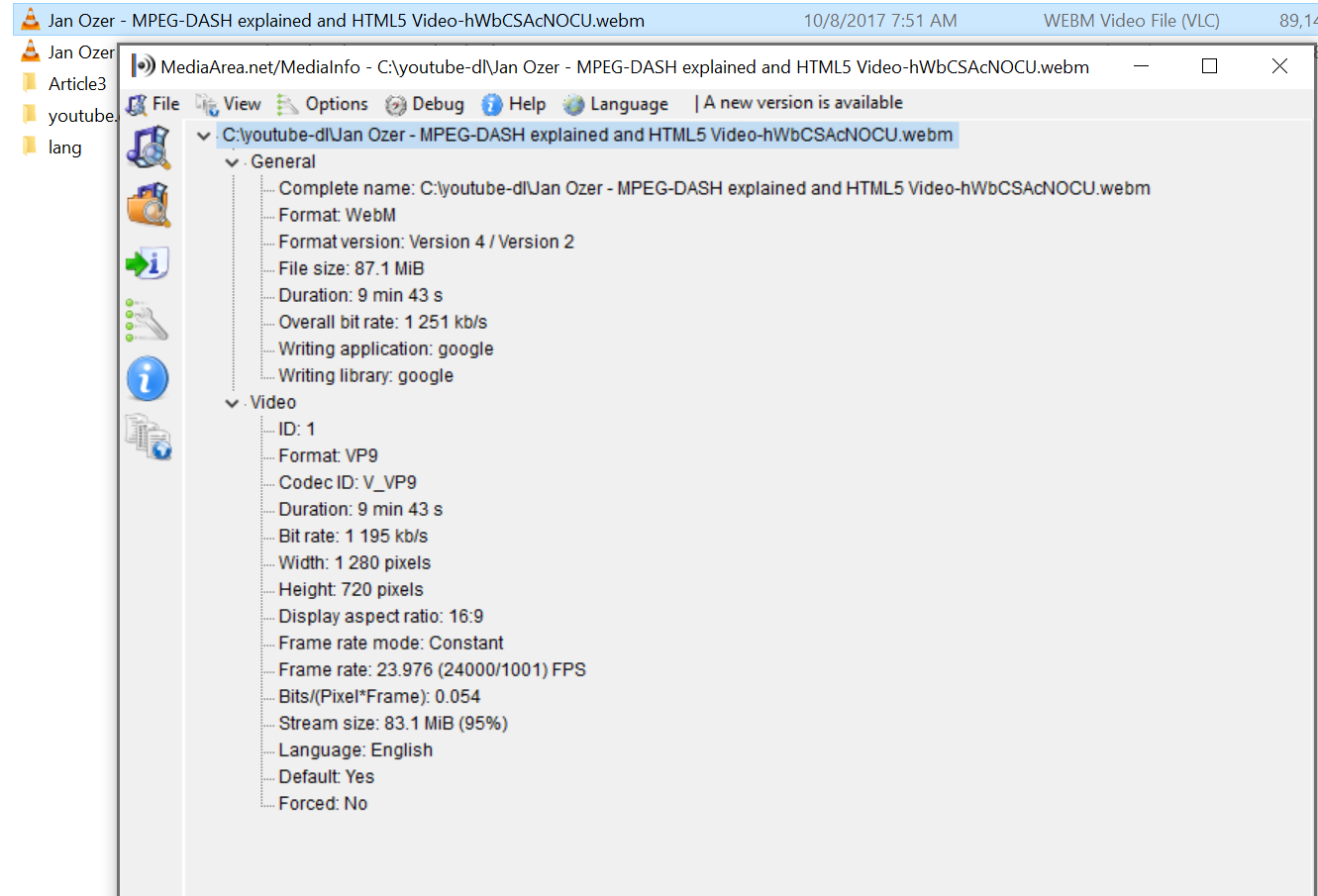Viewport: 1318px width, 896px height.
Task: Collapse the root file path tree node
Action: [x=204, y=136]
